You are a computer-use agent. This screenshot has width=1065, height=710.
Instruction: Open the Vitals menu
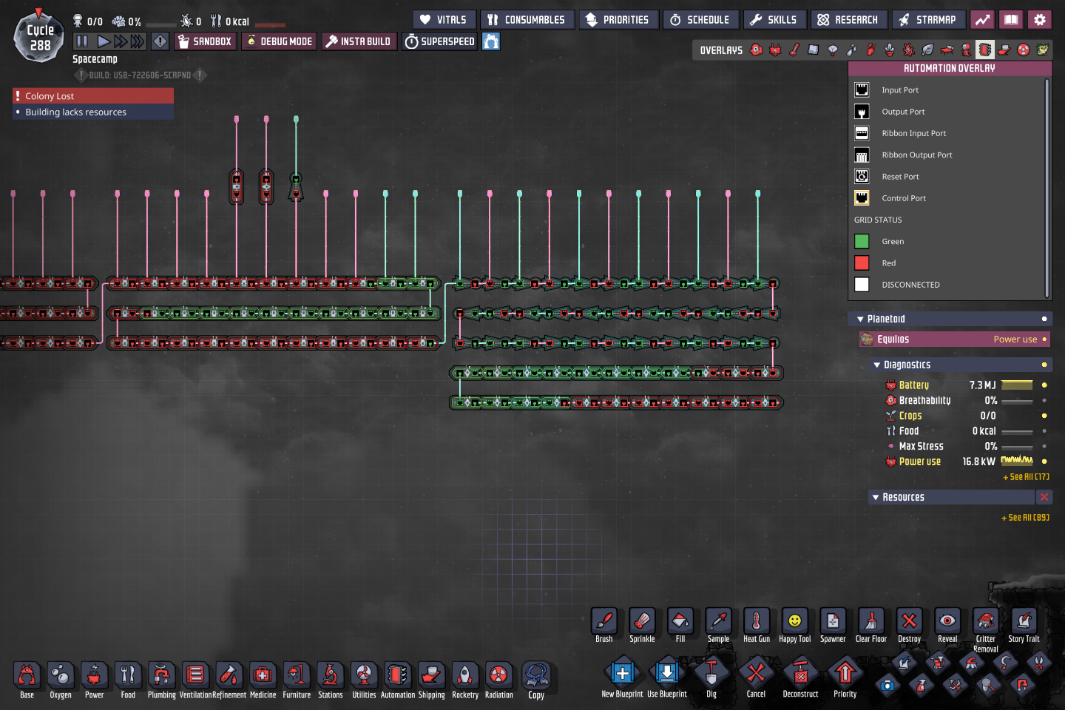click(444, 20)
